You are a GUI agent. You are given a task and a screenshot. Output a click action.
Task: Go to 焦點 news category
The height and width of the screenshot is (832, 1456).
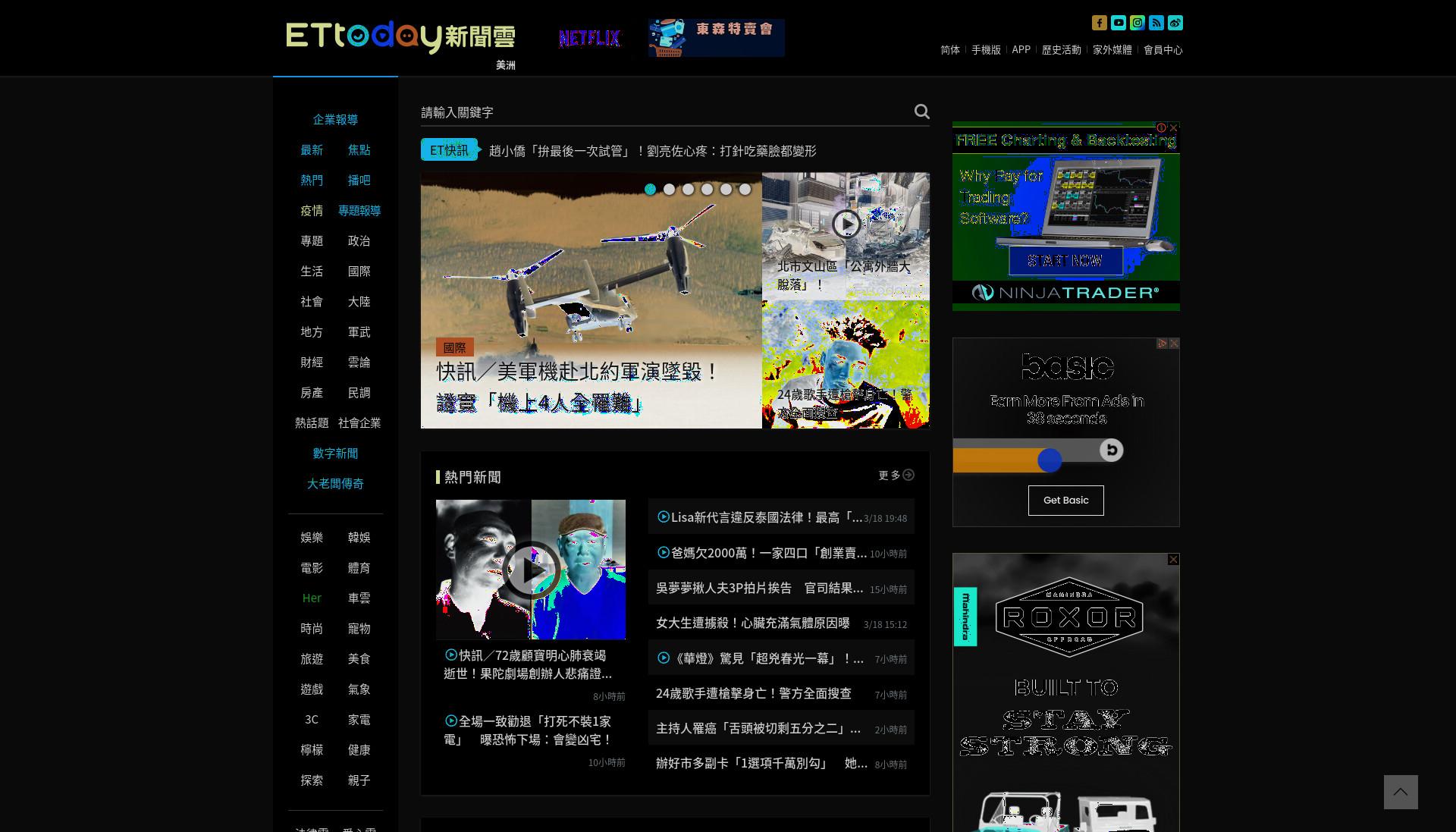(359, 150)
